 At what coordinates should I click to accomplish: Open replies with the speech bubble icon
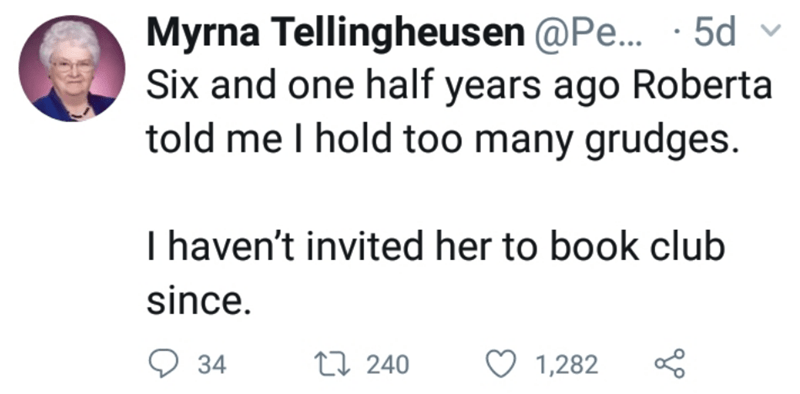click(x=163, y=365)
